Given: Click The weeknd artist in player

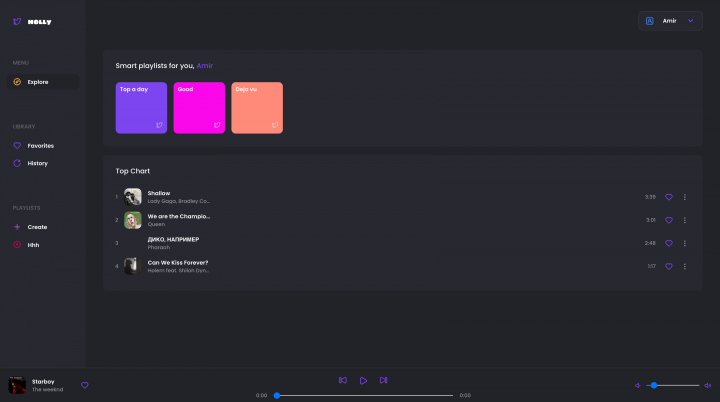Looking at the screenshot, I should 47,390.
